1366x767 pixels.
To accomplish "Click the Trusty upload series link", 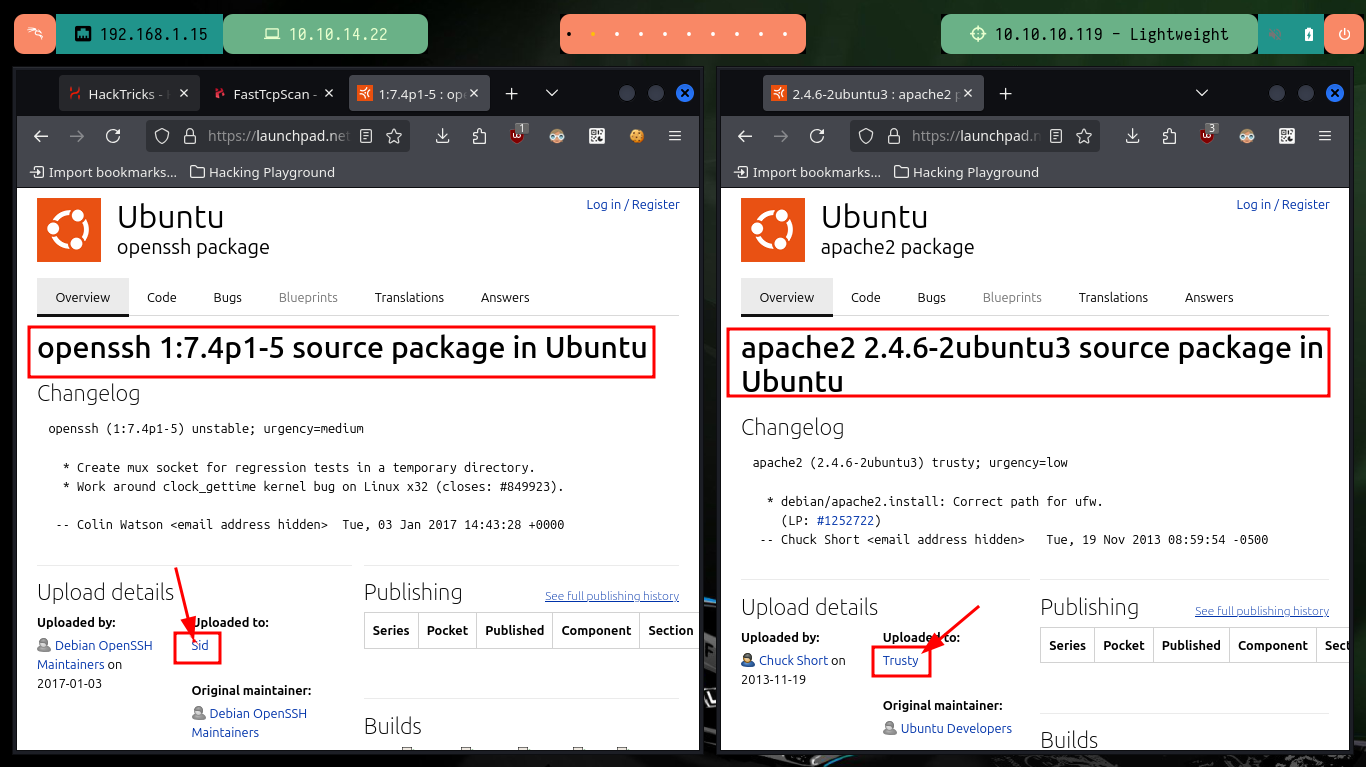I will [901, 660].
